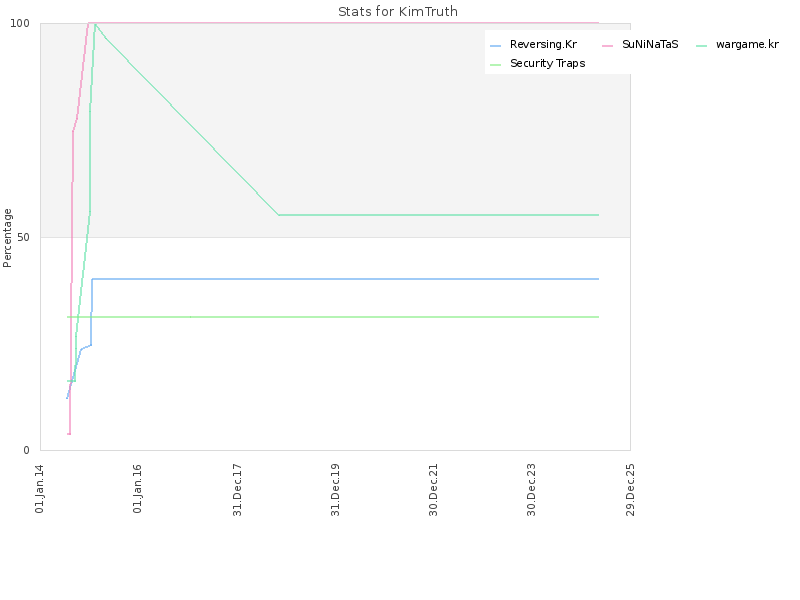Click the flat blue line at 40 percent
This screenshot has height=600, width=800.
pos(350,279)
